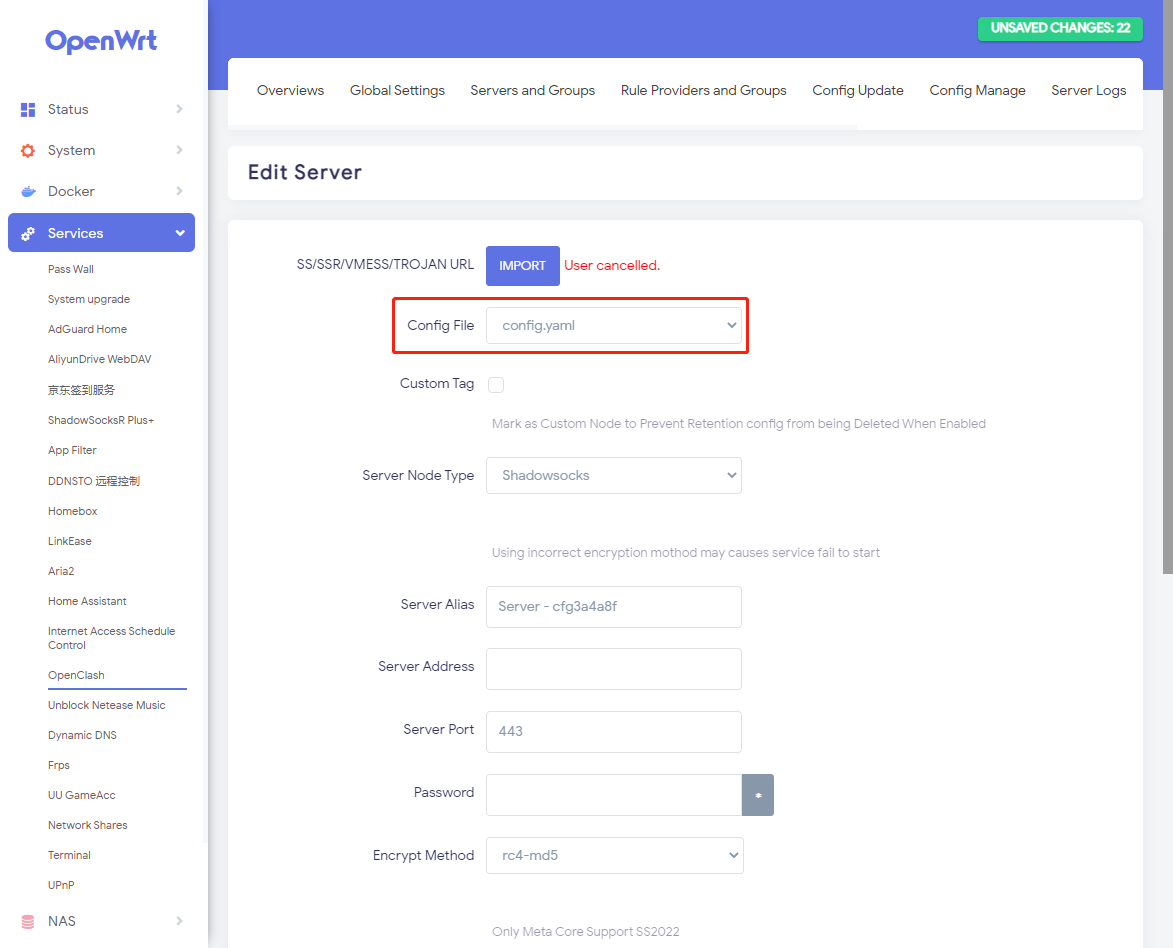Expand the System menu chevron
Screen dimensions: 1173x948
click(180, 150)
